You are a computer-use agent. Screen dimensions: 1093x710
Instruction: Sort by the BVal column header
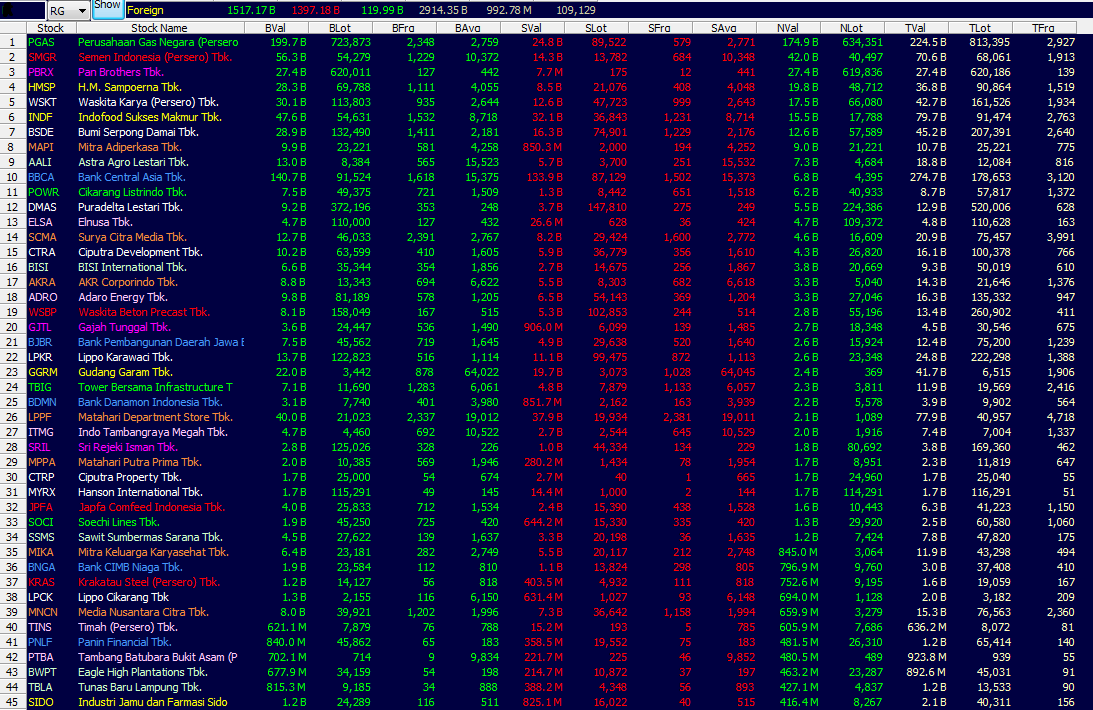coord(275,28)
